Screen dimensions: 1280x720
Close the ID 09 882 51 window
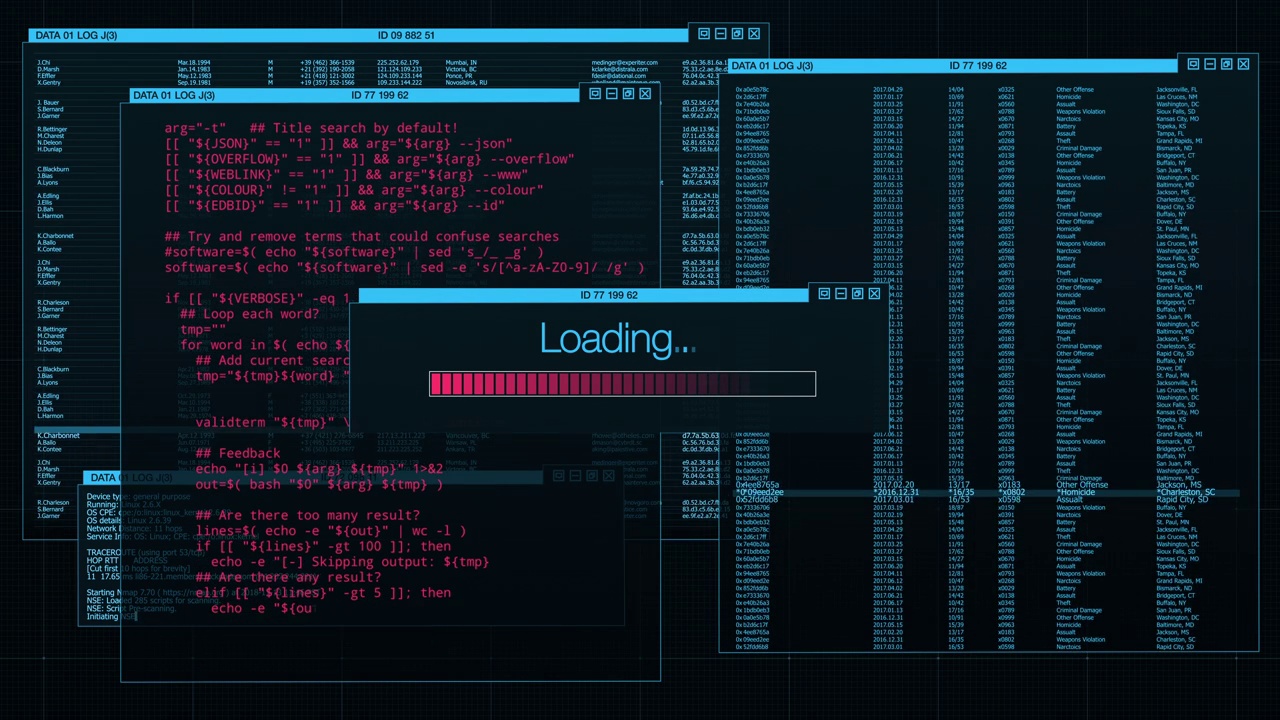(754, 34)
